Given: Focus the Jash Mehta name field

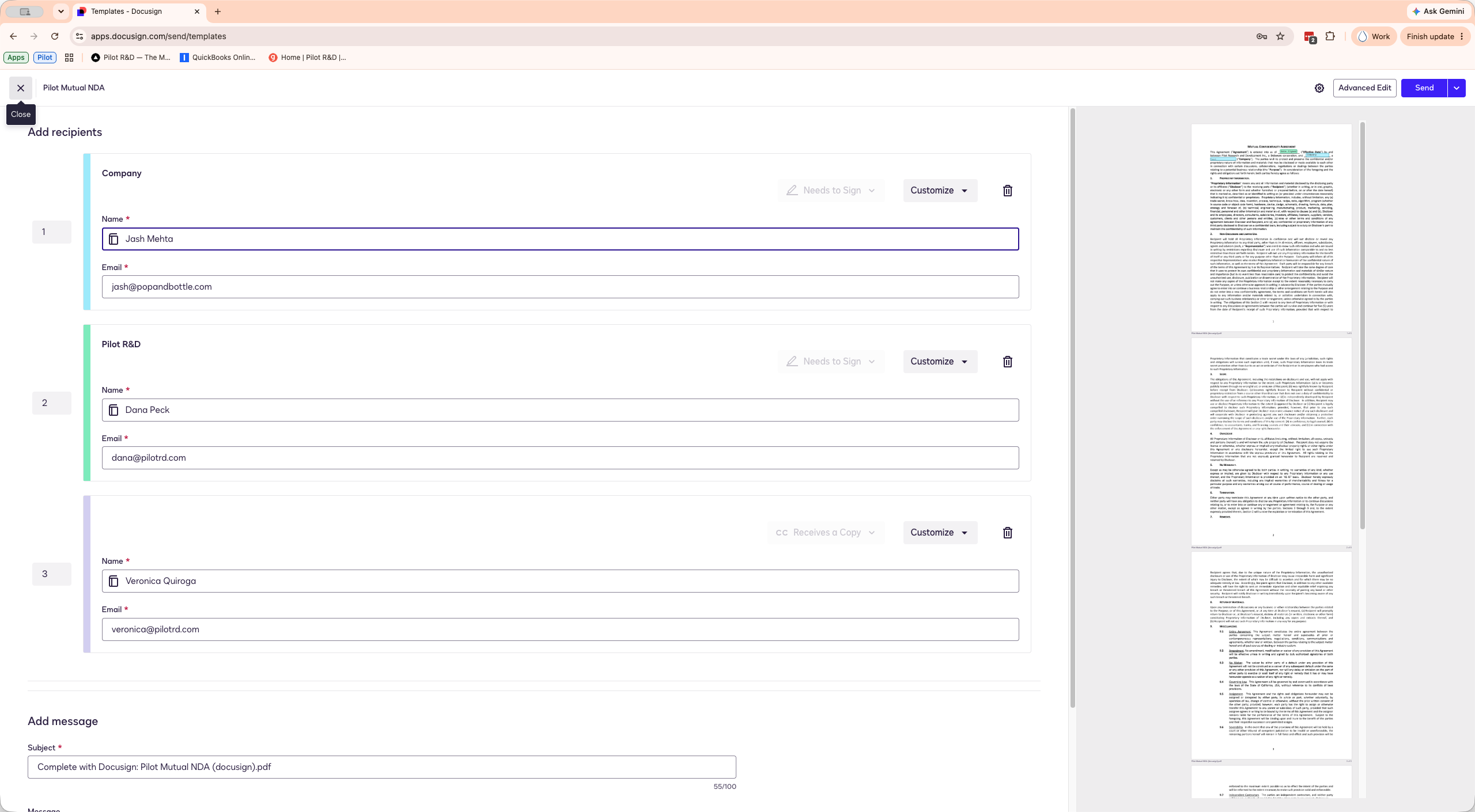Looking at the screenshot, I should click(x=560, y=239).
